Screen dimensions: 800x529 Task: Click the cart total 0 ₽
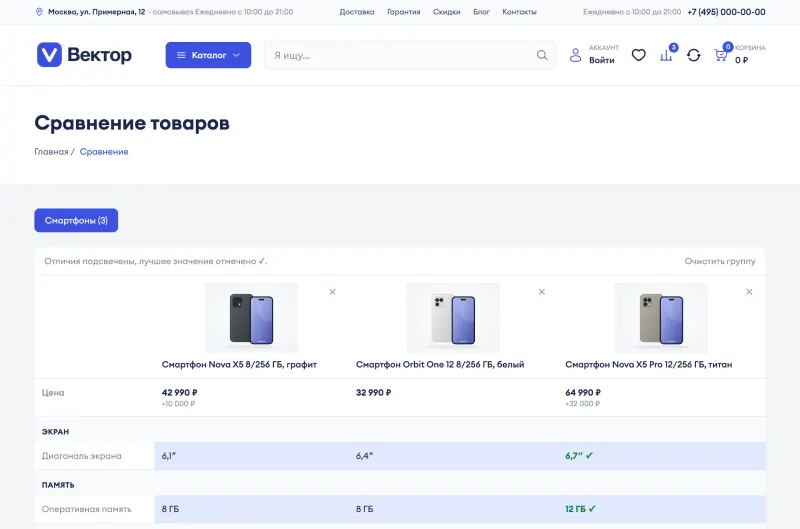coord(741,60)
